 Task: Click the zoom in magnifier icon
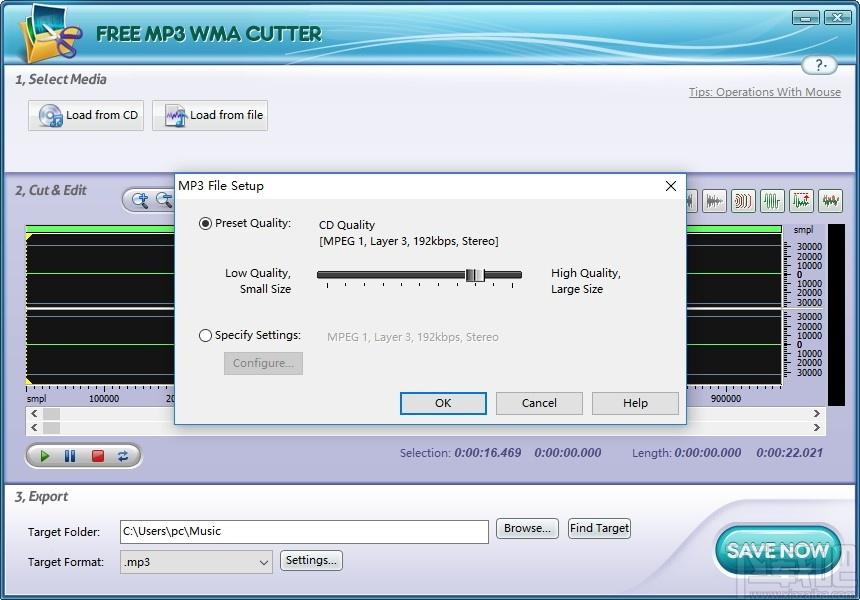140,201
